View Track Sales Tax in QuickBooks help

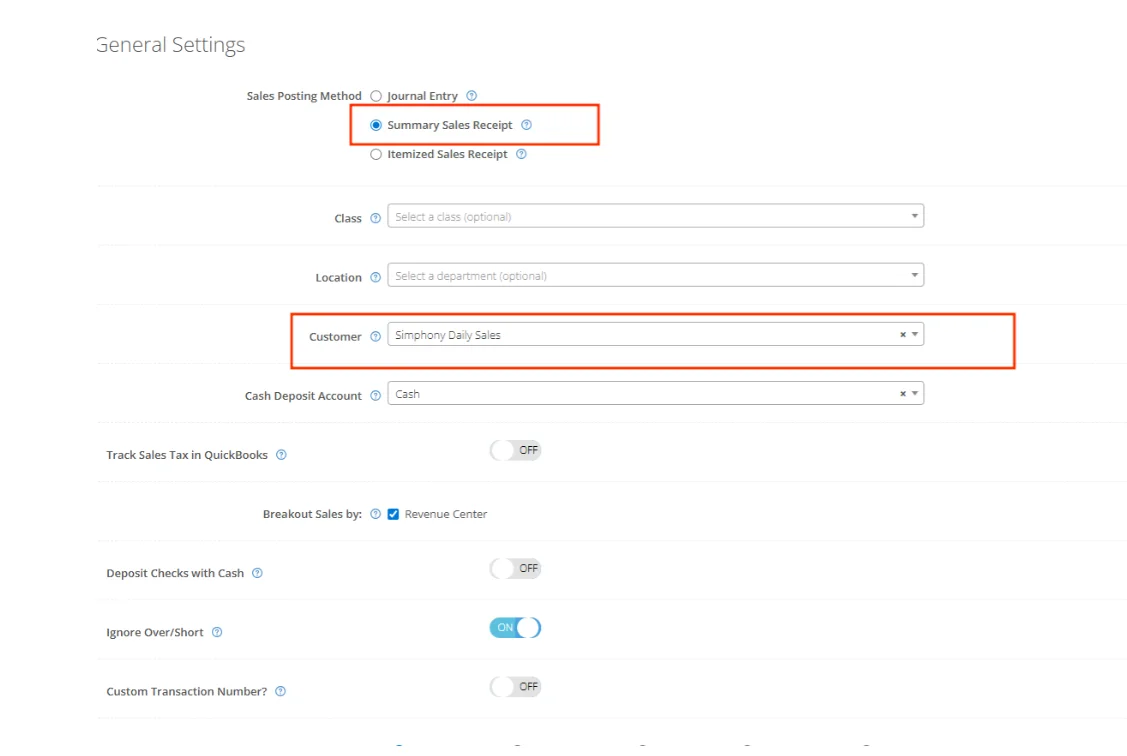pos(281,454)
